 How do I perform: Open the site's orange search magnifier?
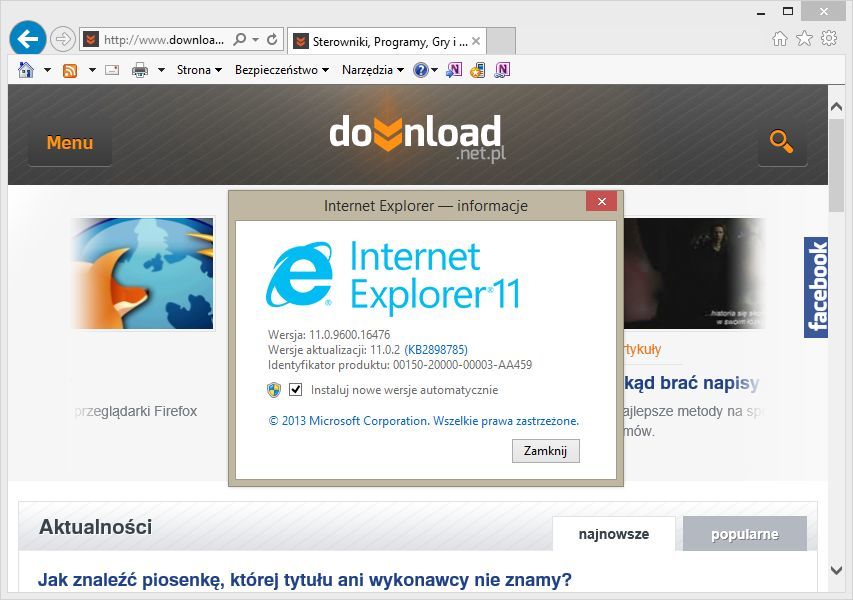pos(782,142)
